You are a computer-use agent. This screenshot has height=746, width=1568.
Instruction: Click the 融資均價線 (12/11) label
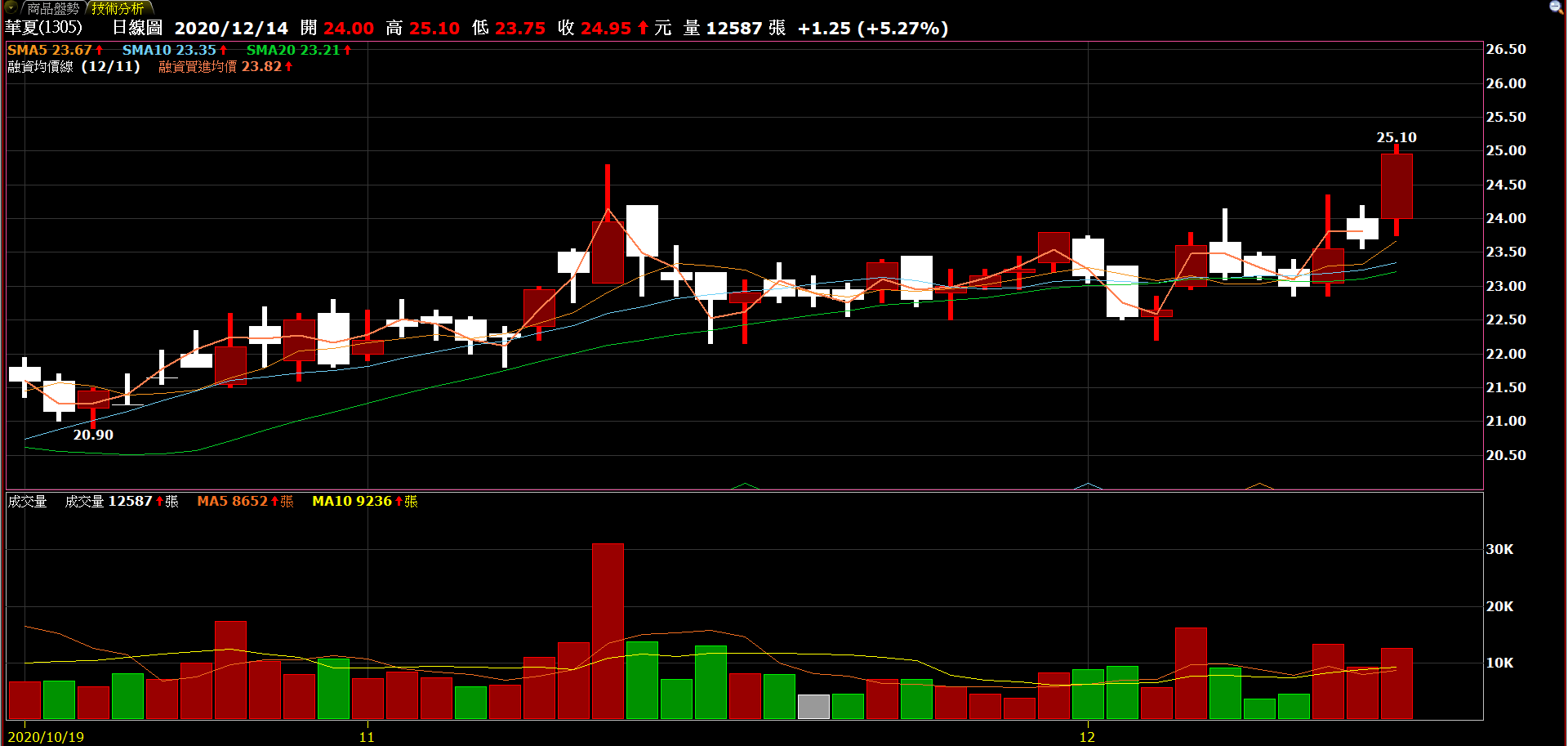tap(73, 66)
